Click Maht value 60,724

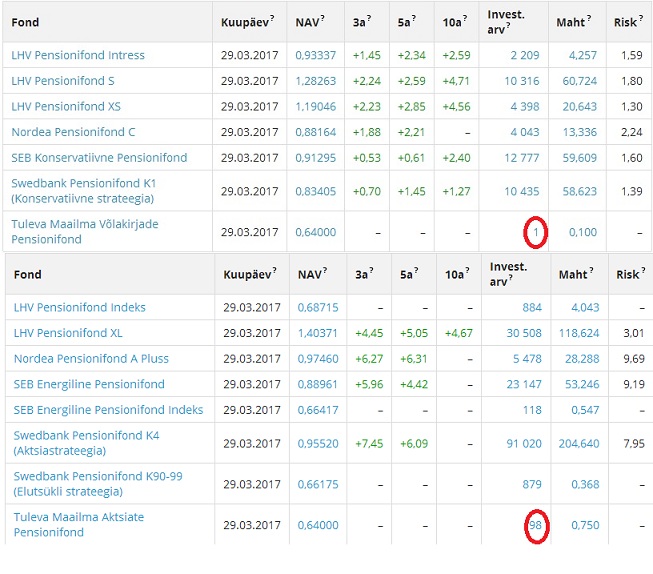click(x=580, y=81)
